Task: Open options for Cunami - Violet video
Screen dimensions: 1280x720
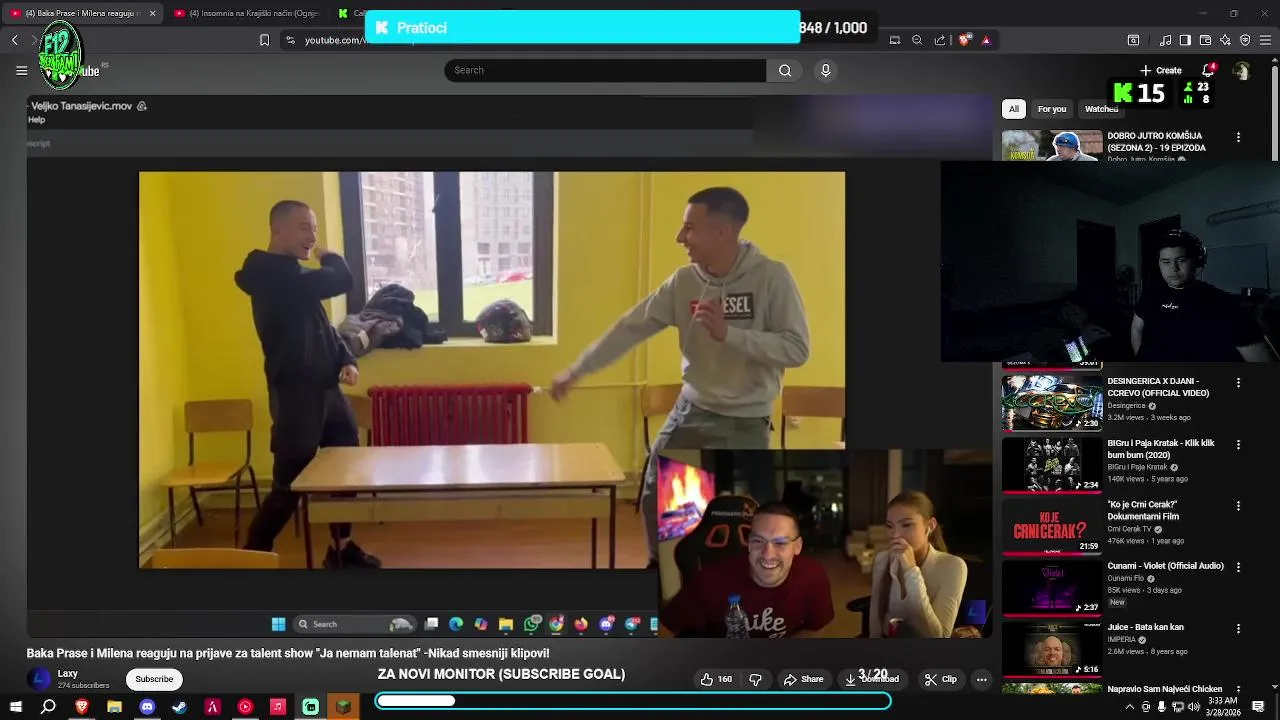Action: (1238, 567)
